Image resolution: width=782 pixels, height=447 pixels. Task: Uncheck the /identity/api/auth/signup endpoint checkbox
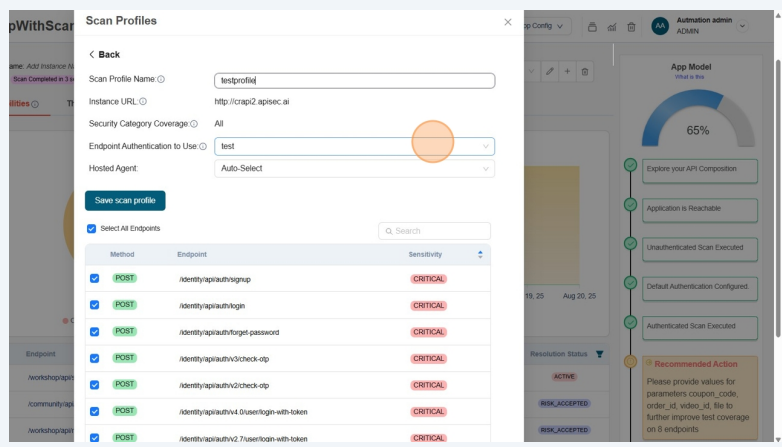tap(95, 279)
